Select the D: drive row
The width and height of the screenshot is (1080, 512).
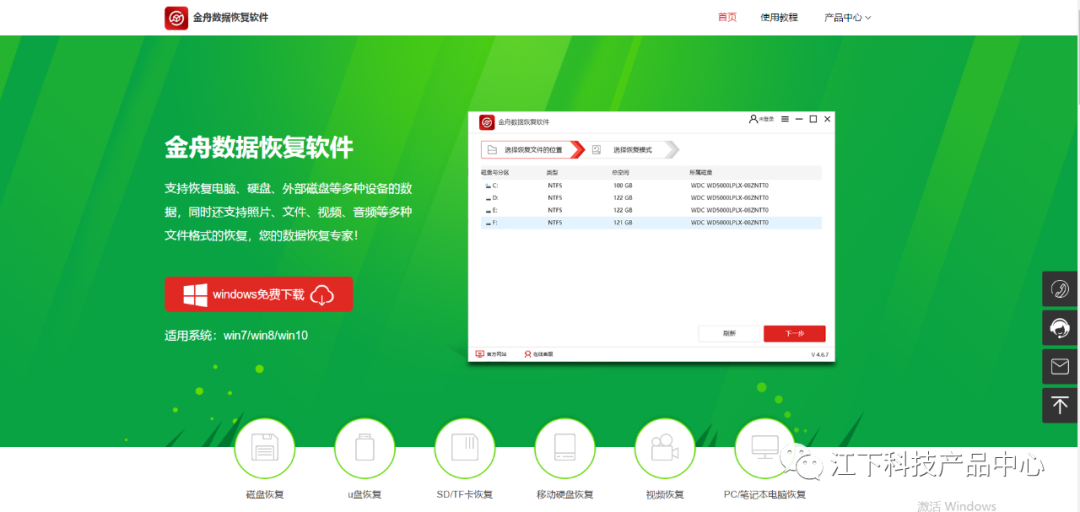point(651,198)
